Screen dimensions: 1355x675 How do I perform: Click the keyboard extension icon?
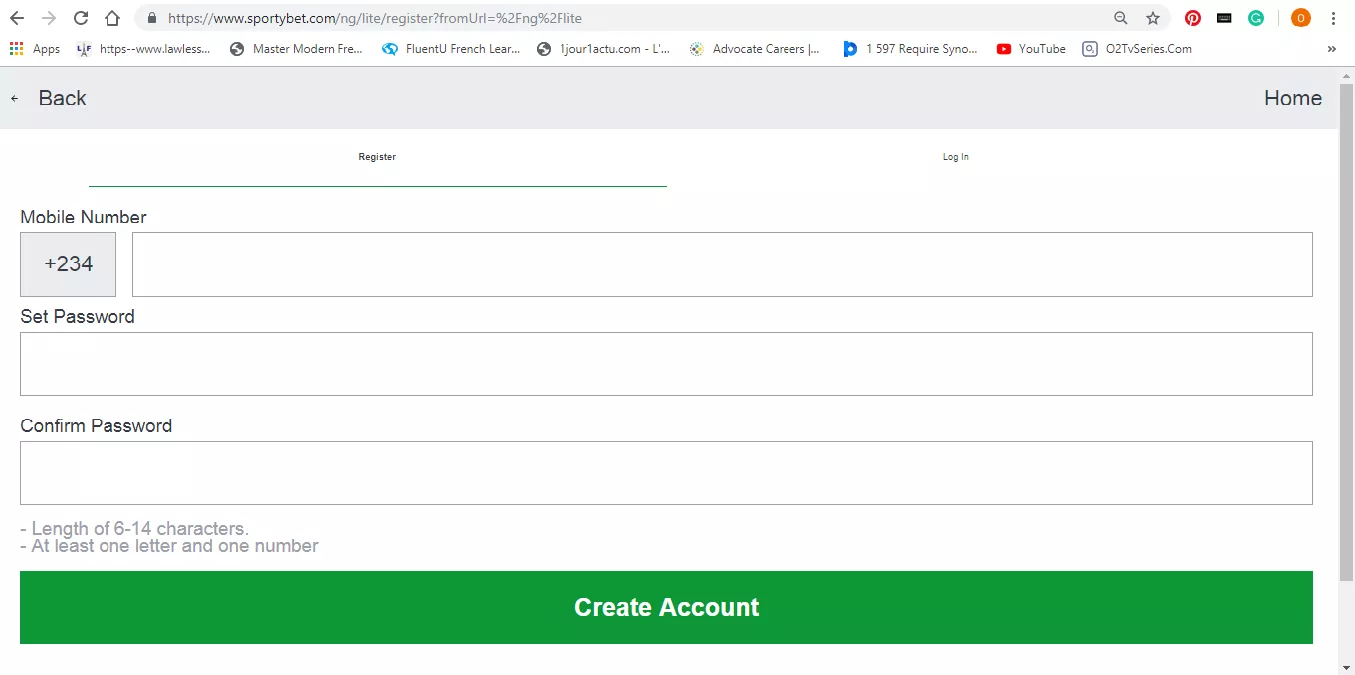[x=1224, y=18]
